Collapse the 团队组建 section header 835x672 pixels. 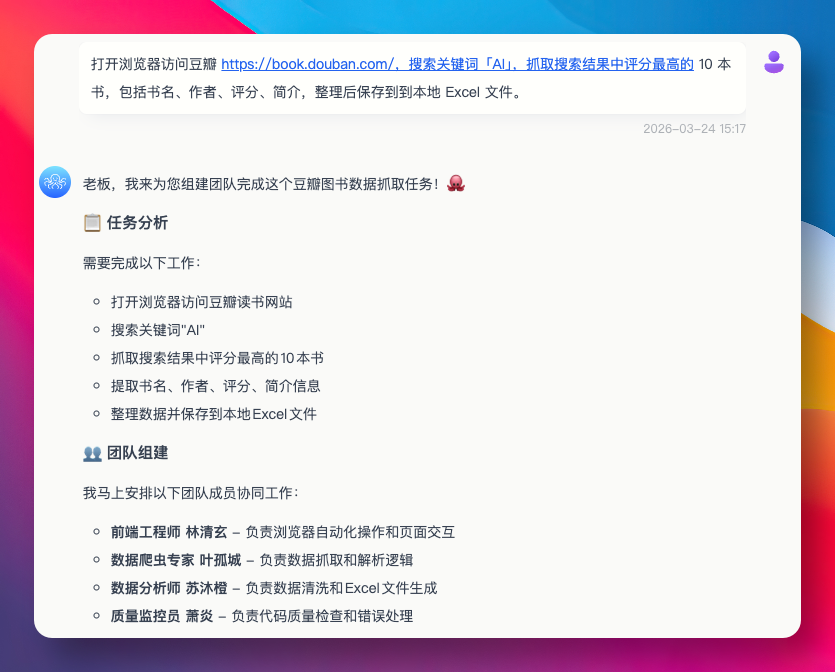pos(135,452)
